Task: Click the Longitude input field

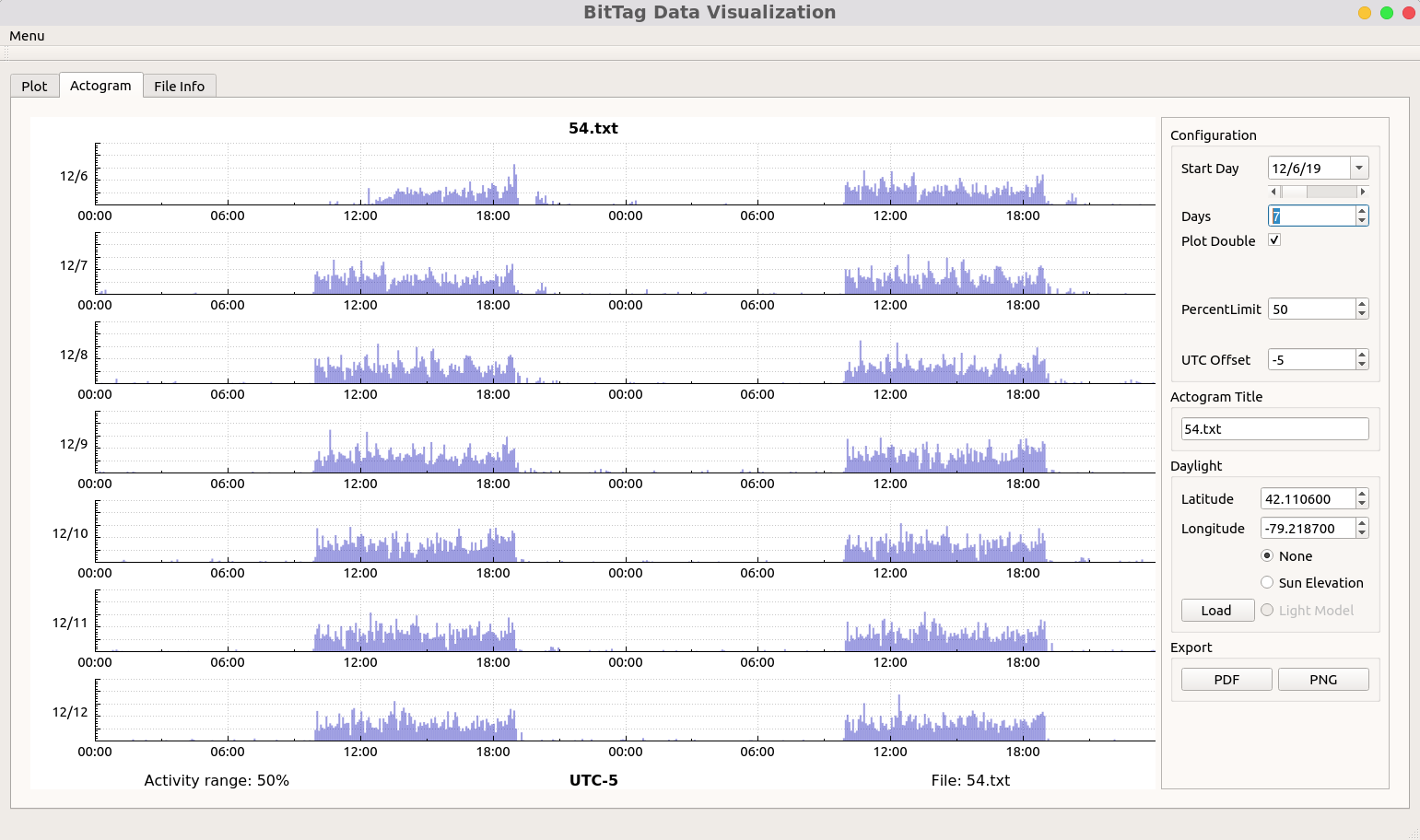Action: (1309, 528)
